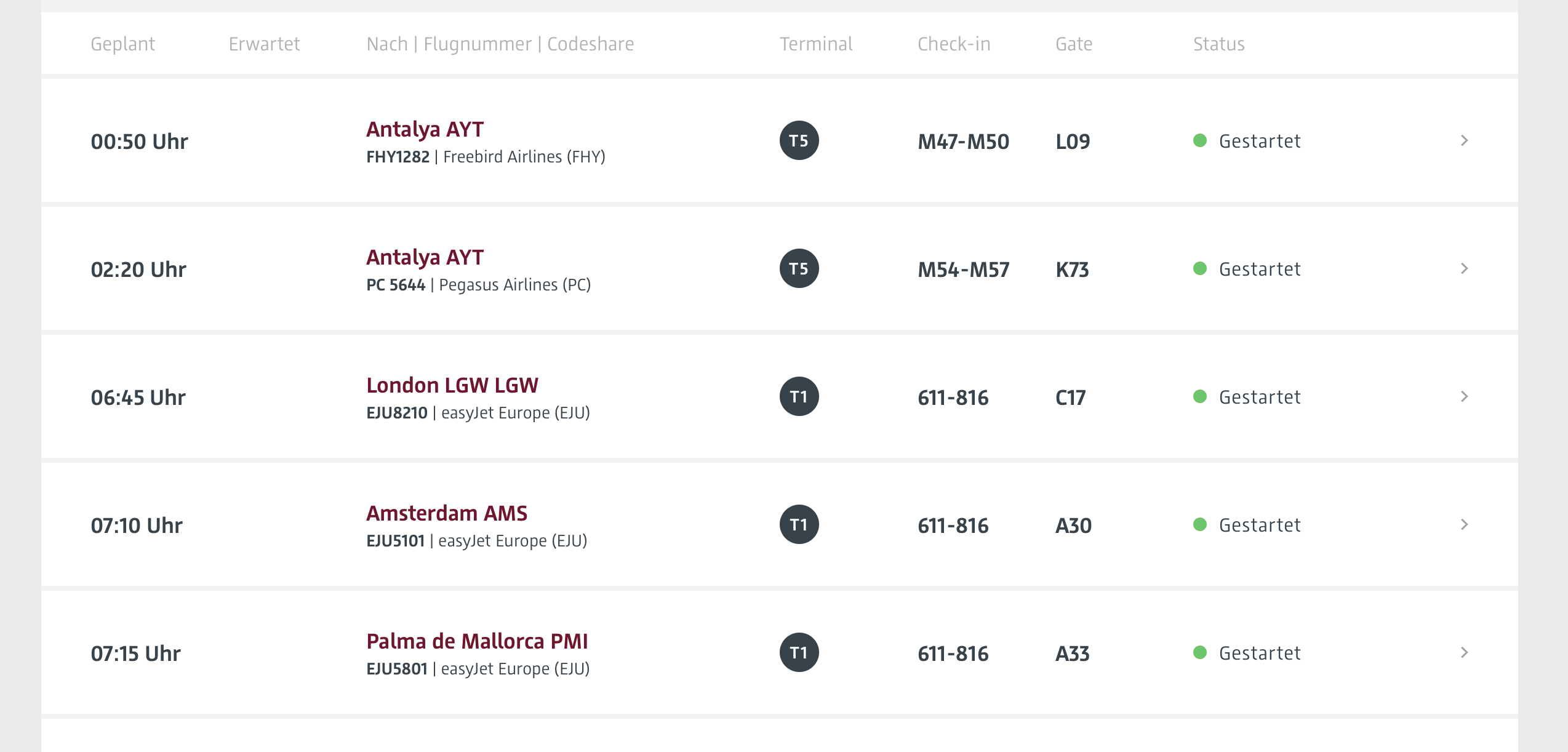Image resolution: width=1568 pixels, height=752 pixels.
Task: Click the T1 terminal badge for Amsterdam AMS flight
Action: point(799,524)
